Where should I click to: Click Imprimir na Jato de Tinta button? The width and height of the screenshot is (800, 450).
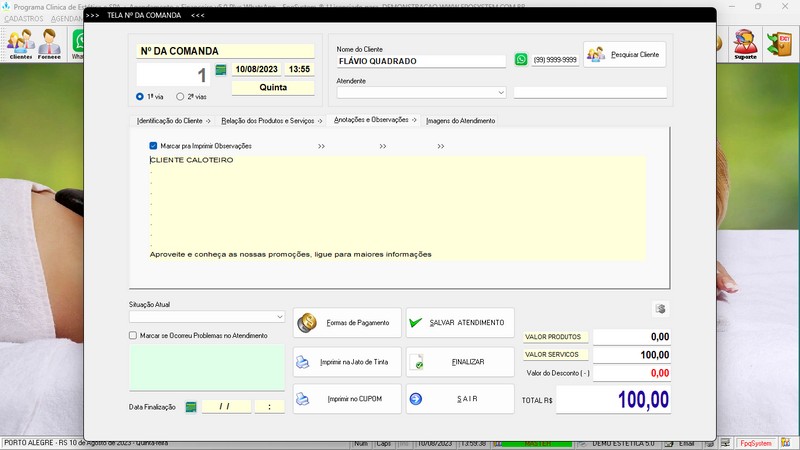point(347,362)
